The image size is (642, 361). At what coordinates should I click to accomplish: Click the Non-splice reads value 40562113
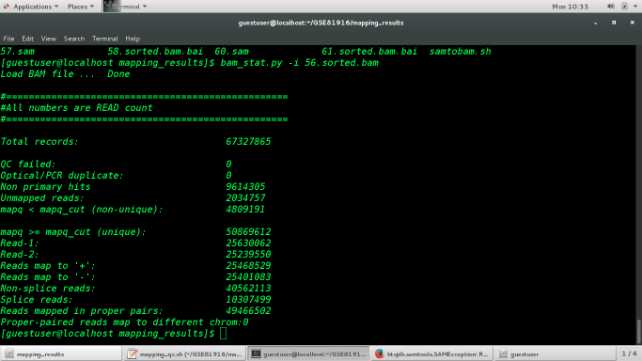pyautogui.click(x=248, y=289)
